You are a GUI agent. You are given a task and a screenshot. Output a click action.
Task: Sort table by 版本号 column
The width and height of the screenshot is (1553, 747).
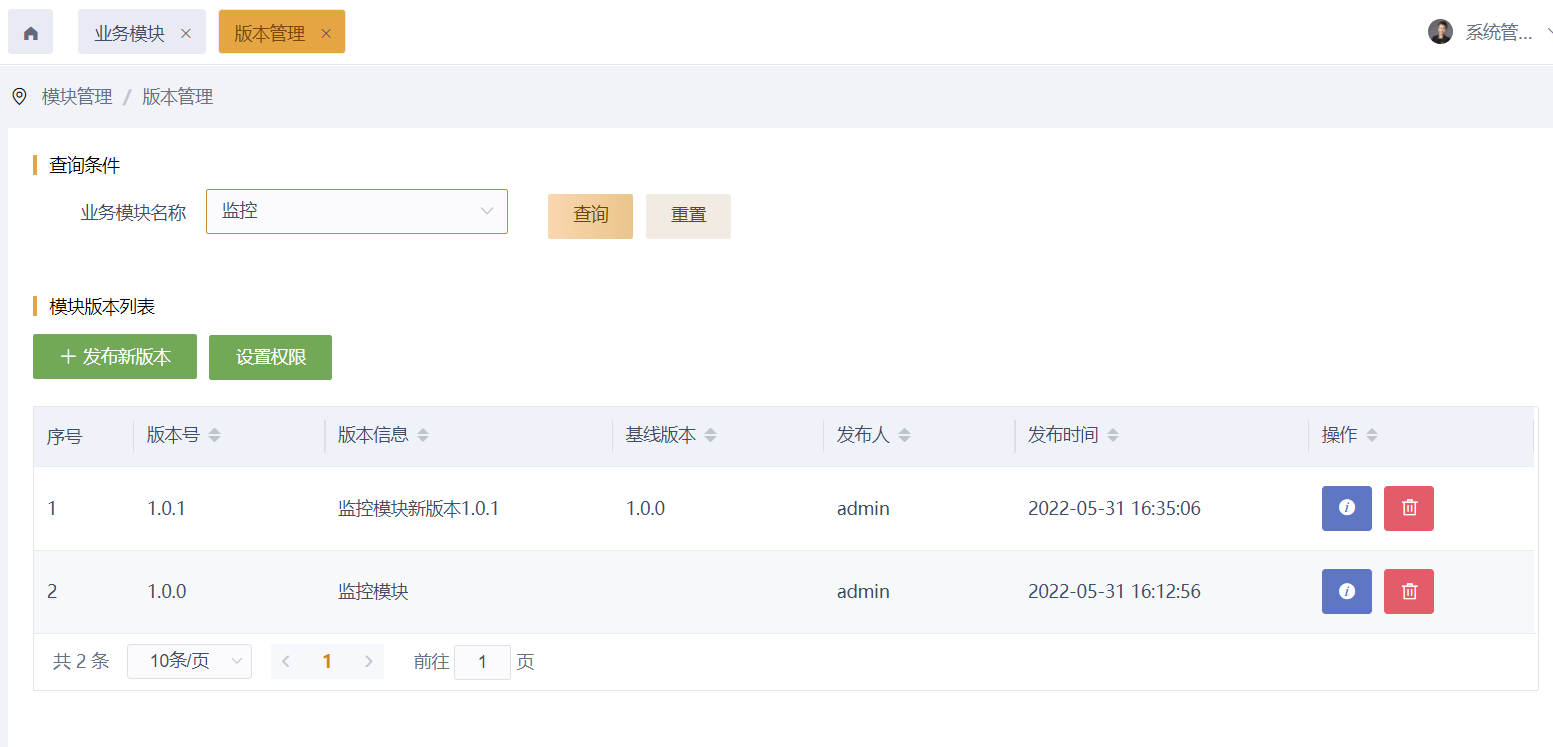(214, 436)
